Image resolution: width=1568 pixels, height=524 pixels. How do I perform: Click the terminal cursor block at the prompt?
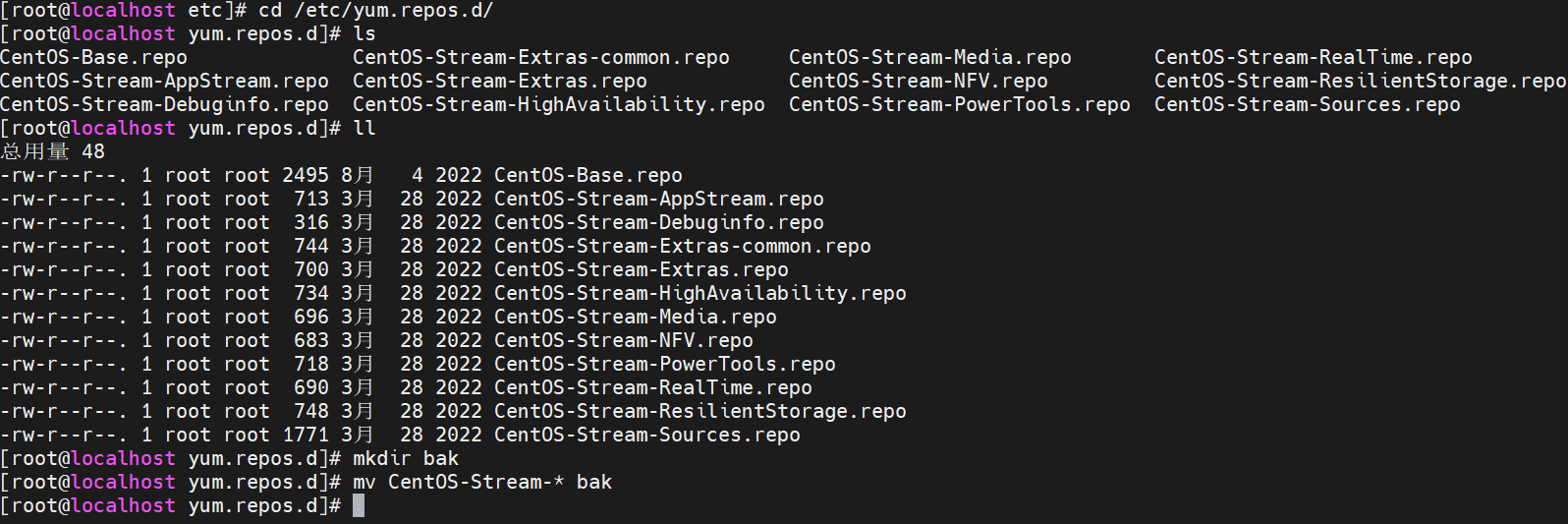[359, 505]
